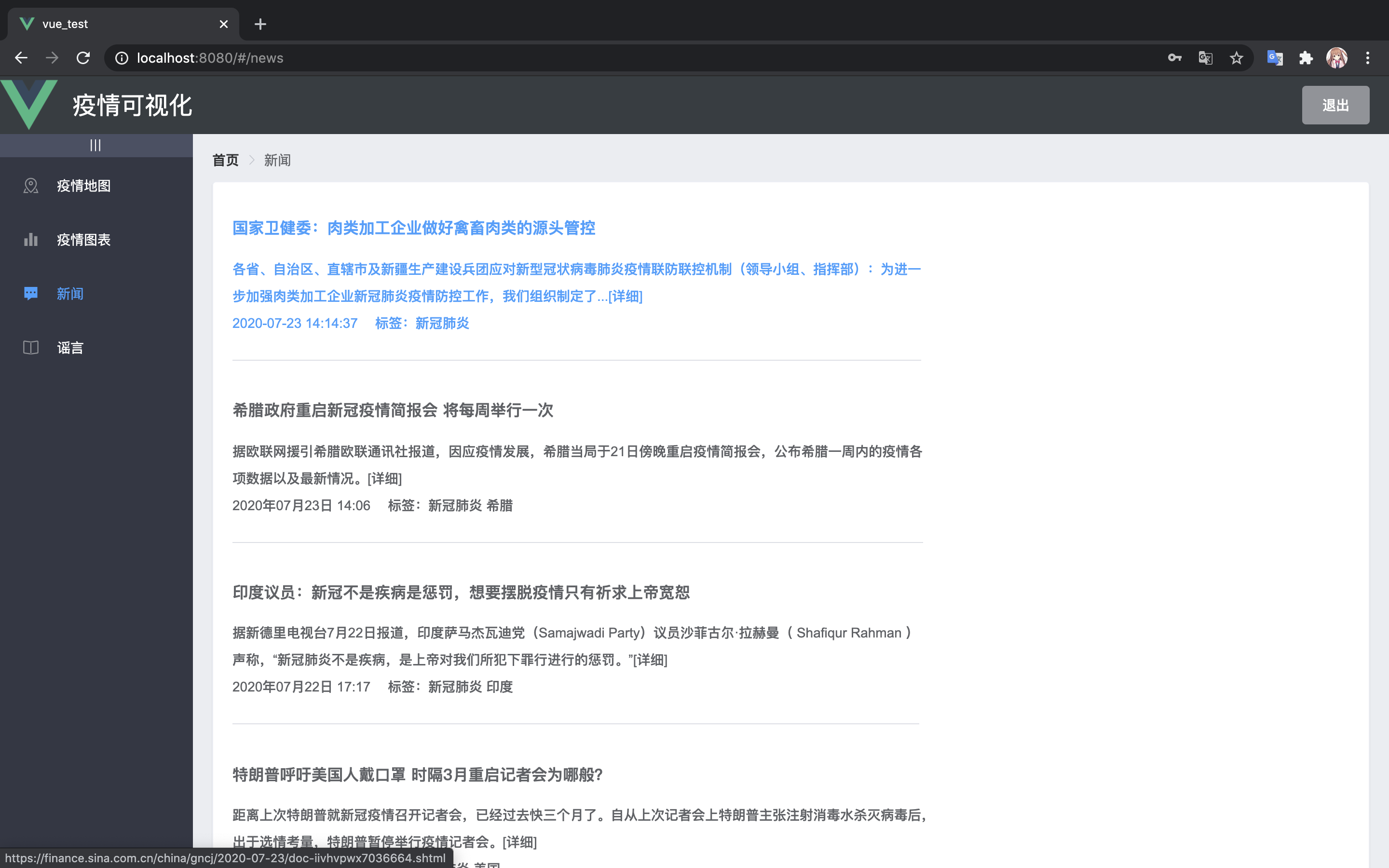Screen dimensions: 1389x868
Task: Bookmark page using the star icon
Action: tap(1236, 58)
